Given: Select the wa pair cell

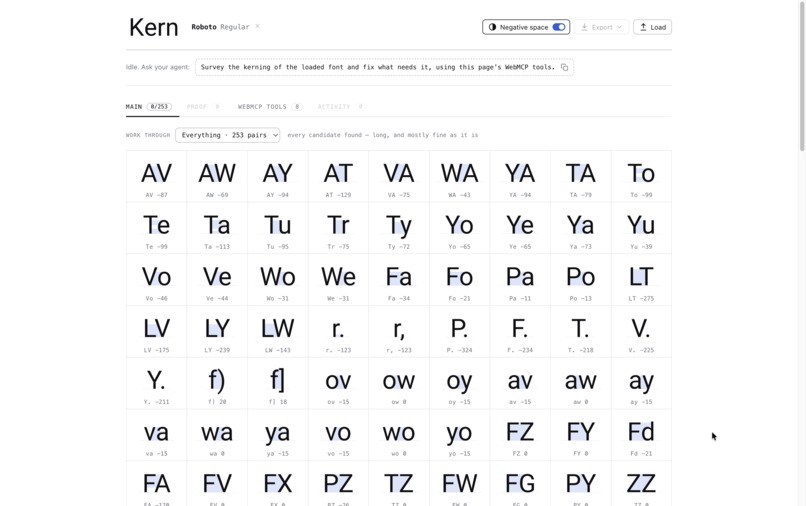Looking at the screenshot, I should coord(217,436).
